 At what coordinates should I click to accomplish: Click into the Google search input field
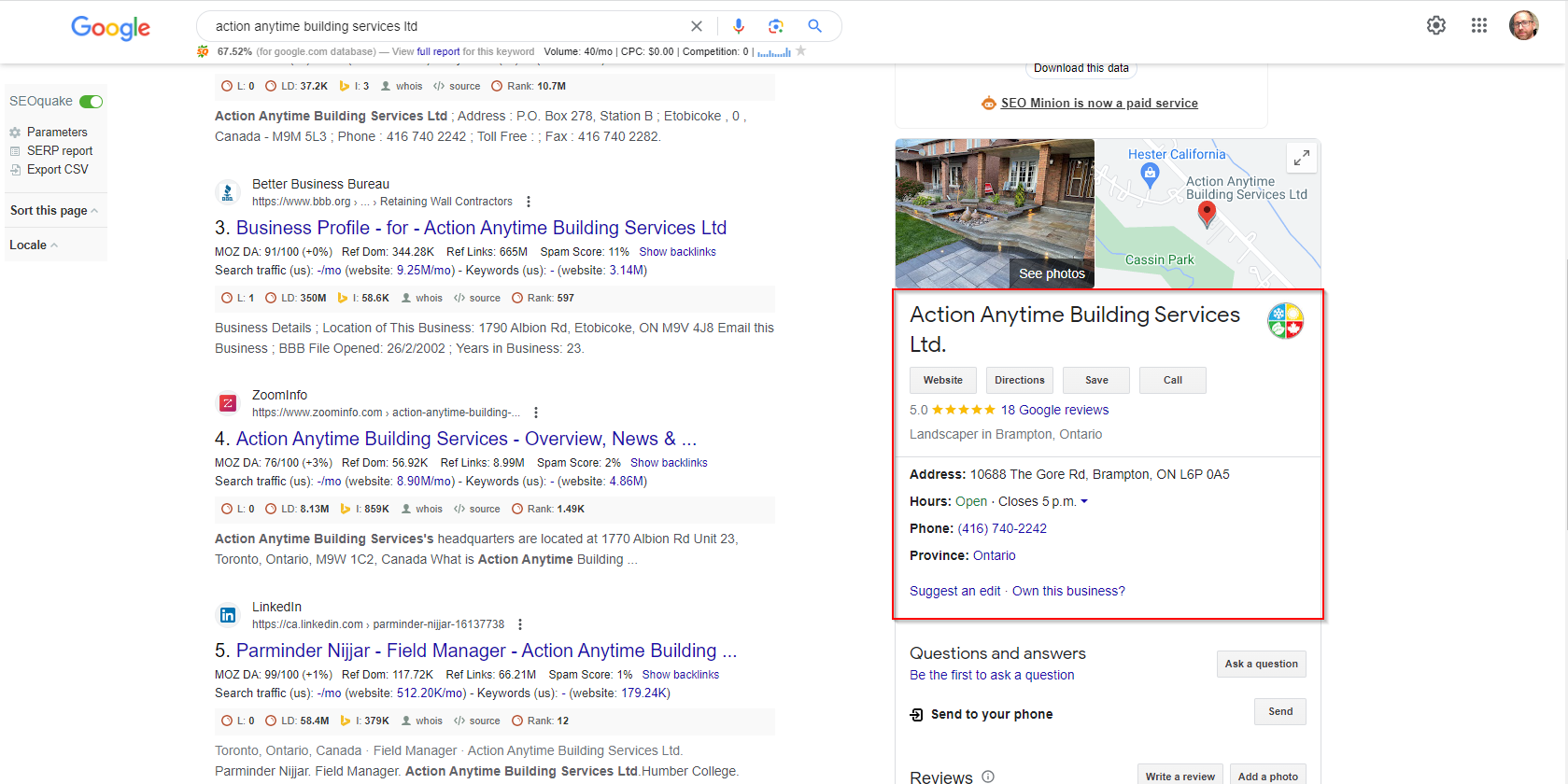coord(448,26)
